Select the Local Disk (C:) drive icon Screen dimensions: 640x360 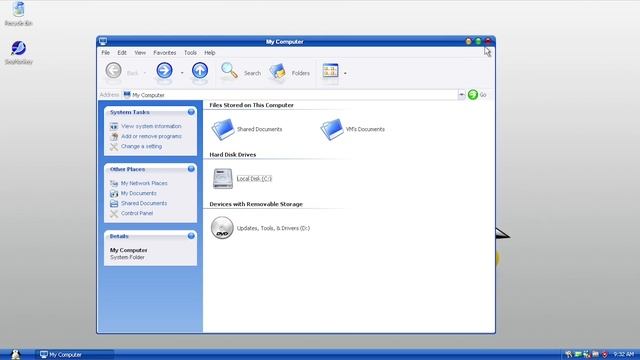click(x=223, y=178)
